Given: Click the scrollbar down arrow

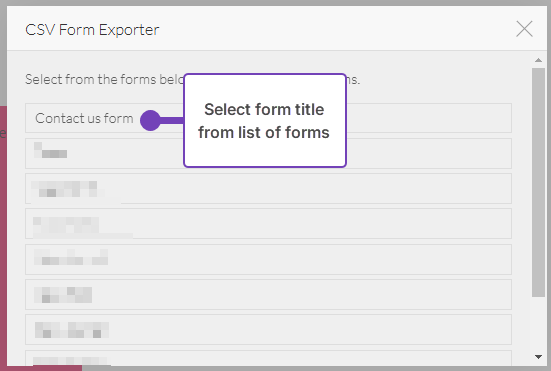Looking at the screenshot, I should click(538, 357).
